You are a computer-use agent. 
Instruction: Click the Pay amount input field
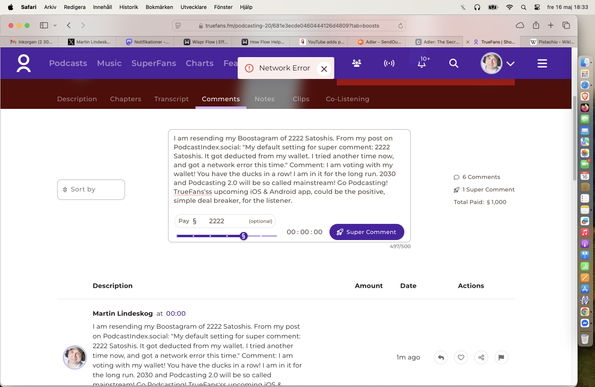(225, 221)
